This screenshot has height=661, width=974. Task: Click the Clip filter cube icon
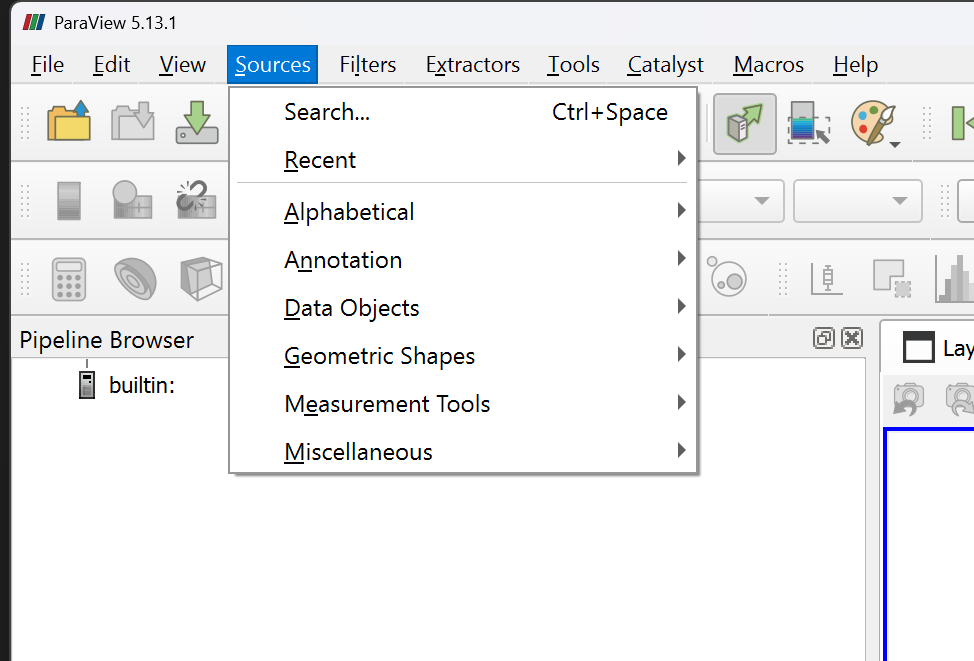tap(201, 278)
